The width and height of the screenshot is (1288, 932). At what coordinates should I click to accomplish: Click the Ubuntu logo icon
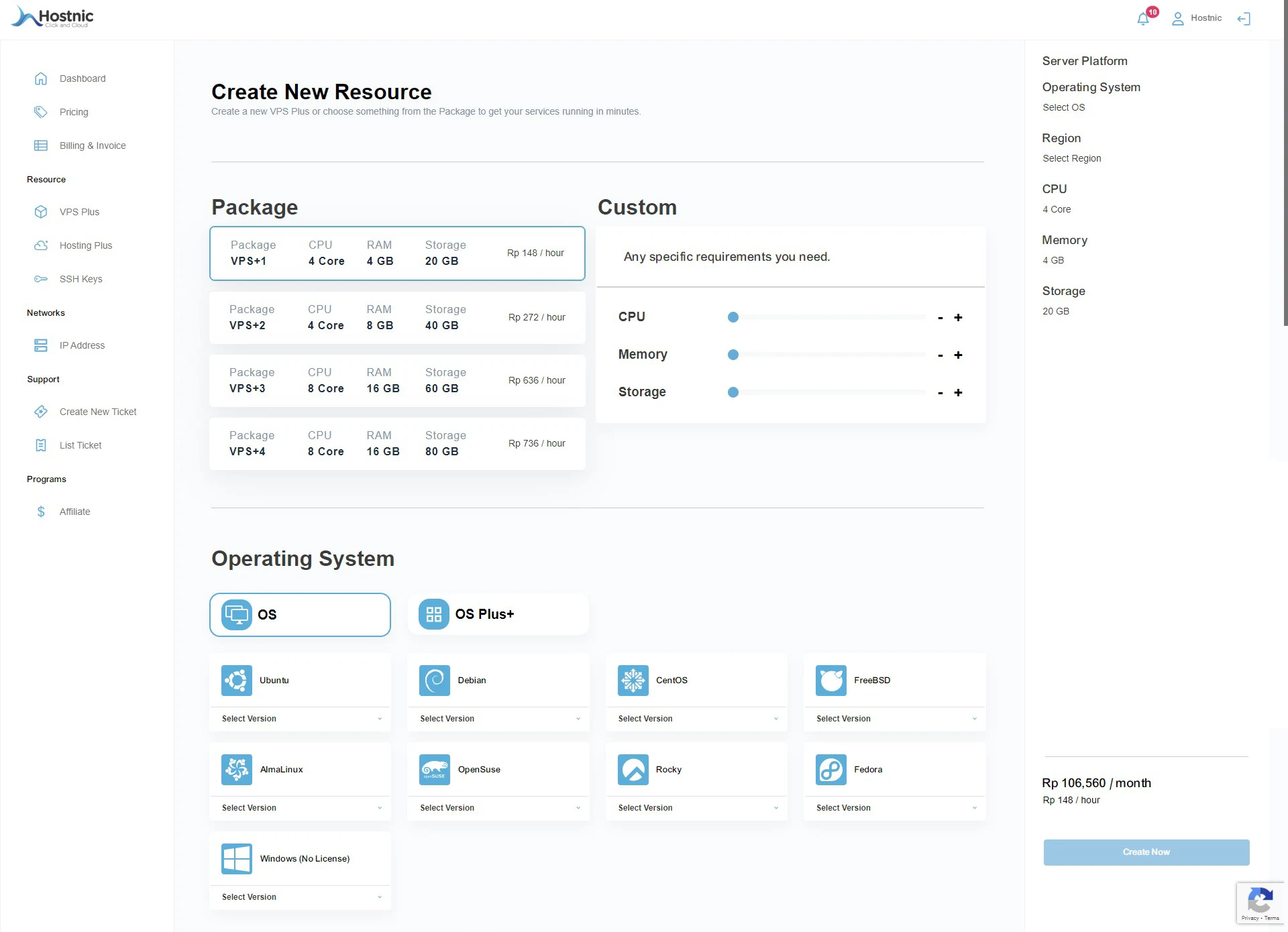[x=237, y=681]
